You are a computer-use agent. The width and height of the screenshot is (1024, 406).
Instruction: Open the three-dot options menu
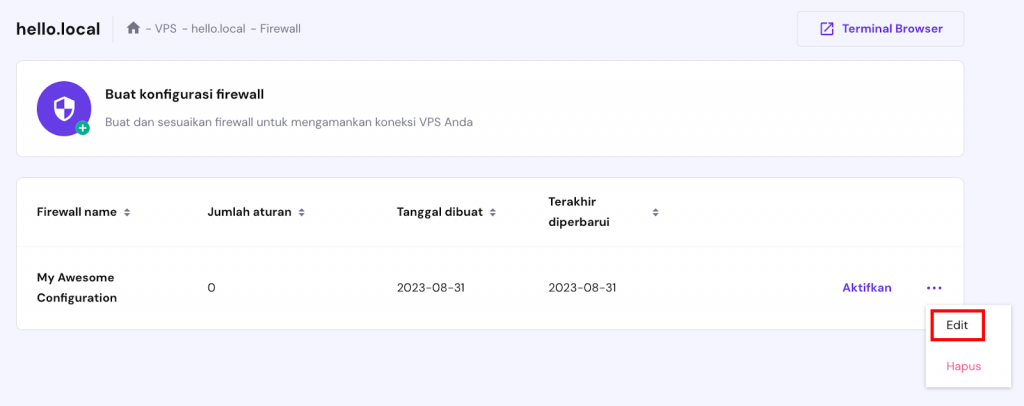click(x=934, y=288)
